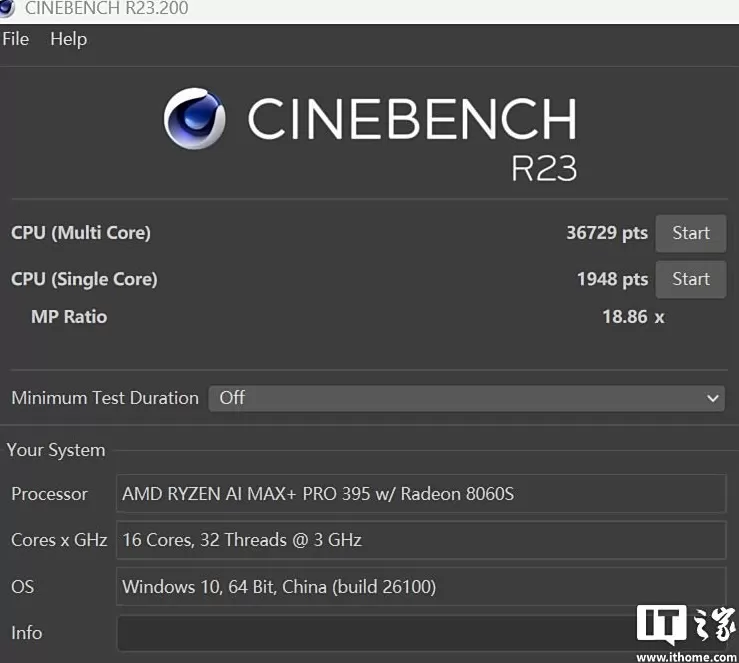Image resolution: width=739 pixels, height=663 pixels.
Task: Start the CPU Single Core test
Action: coord(690,279)
